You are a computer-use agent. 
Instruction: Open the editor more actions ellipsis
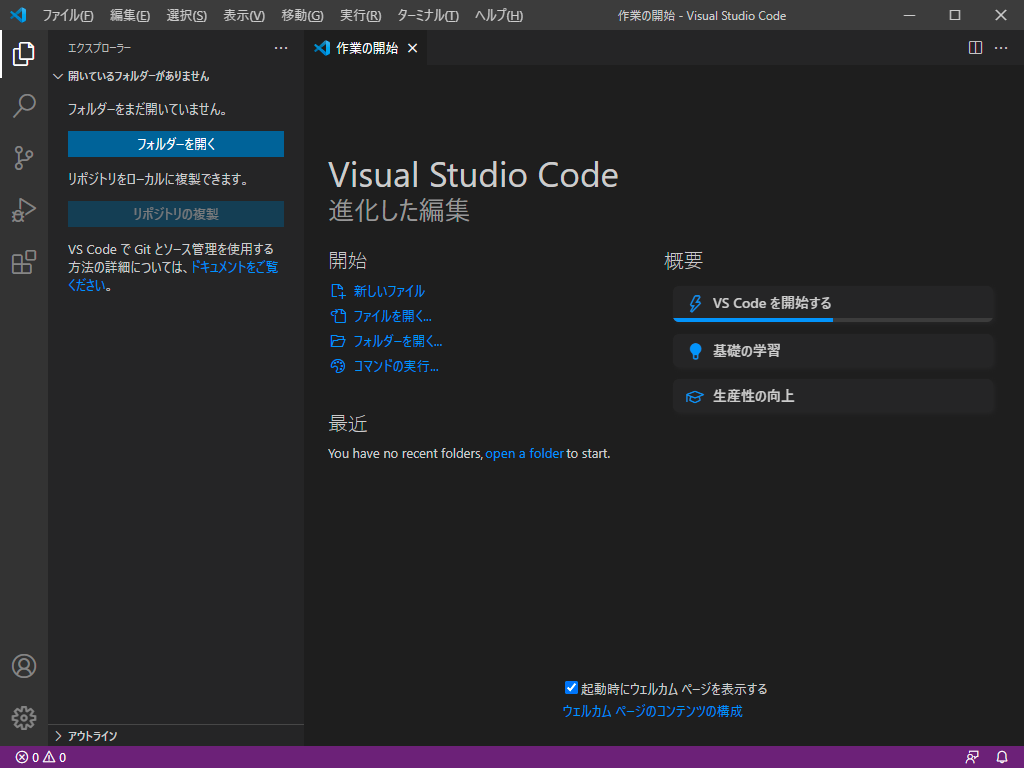pos(1001,48)
